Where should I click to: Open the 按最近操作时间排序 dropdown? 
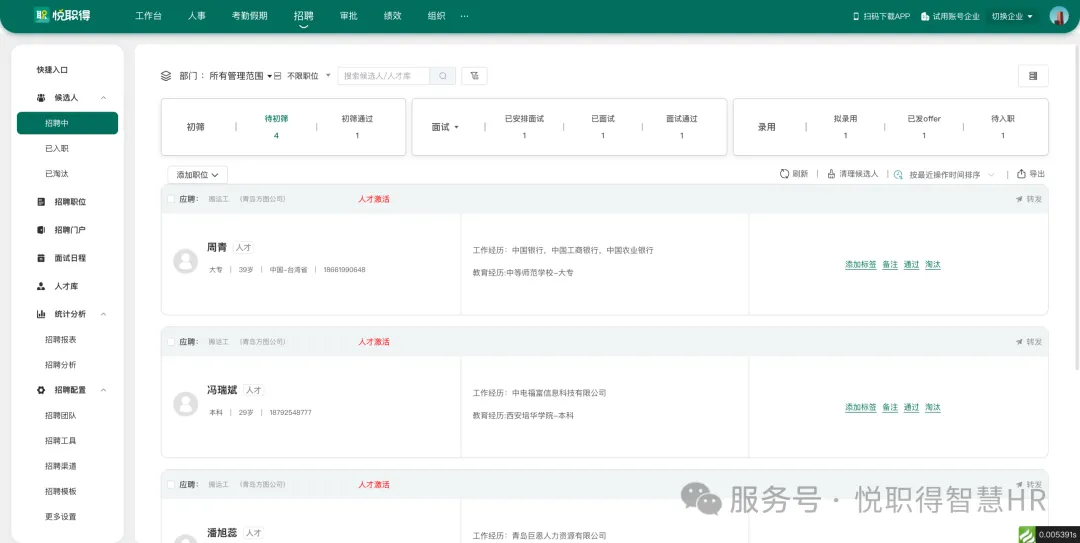951,175
